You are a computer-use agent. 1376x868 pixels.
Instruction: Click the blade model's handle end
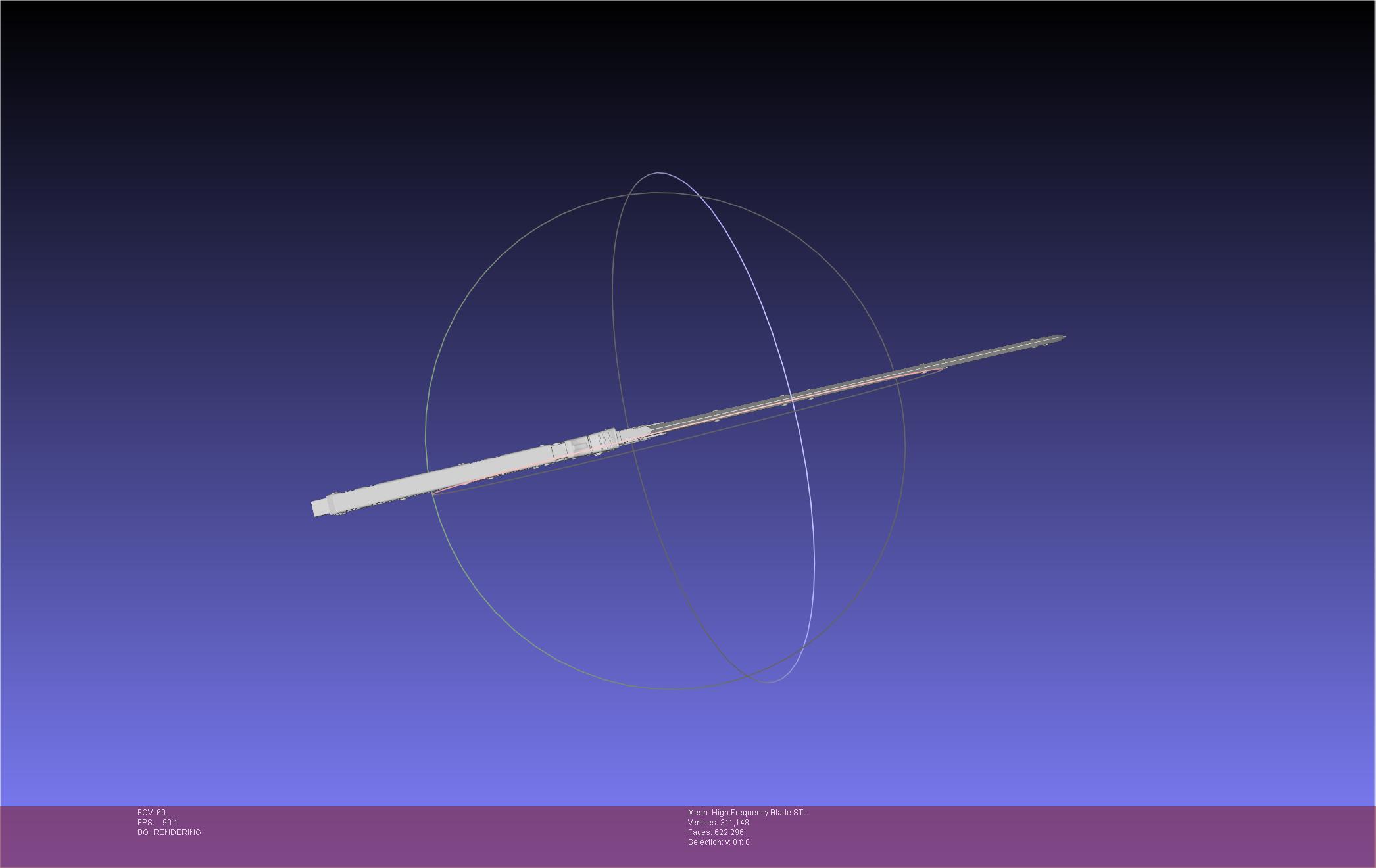coord(320,508)
